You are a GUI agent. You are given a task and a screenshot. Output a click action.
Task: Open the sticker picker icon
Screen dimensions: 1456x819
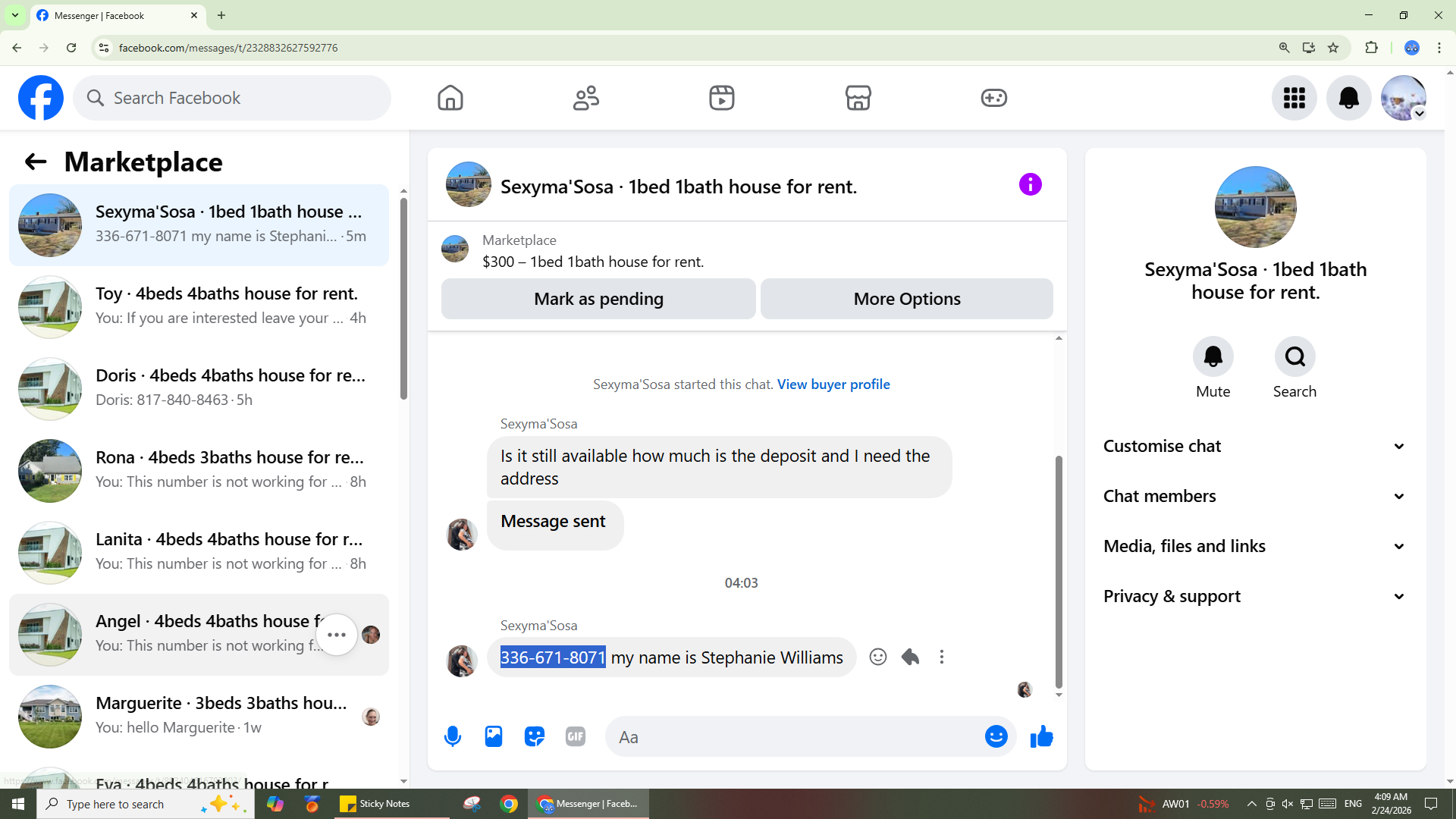[x=535, y=736]
